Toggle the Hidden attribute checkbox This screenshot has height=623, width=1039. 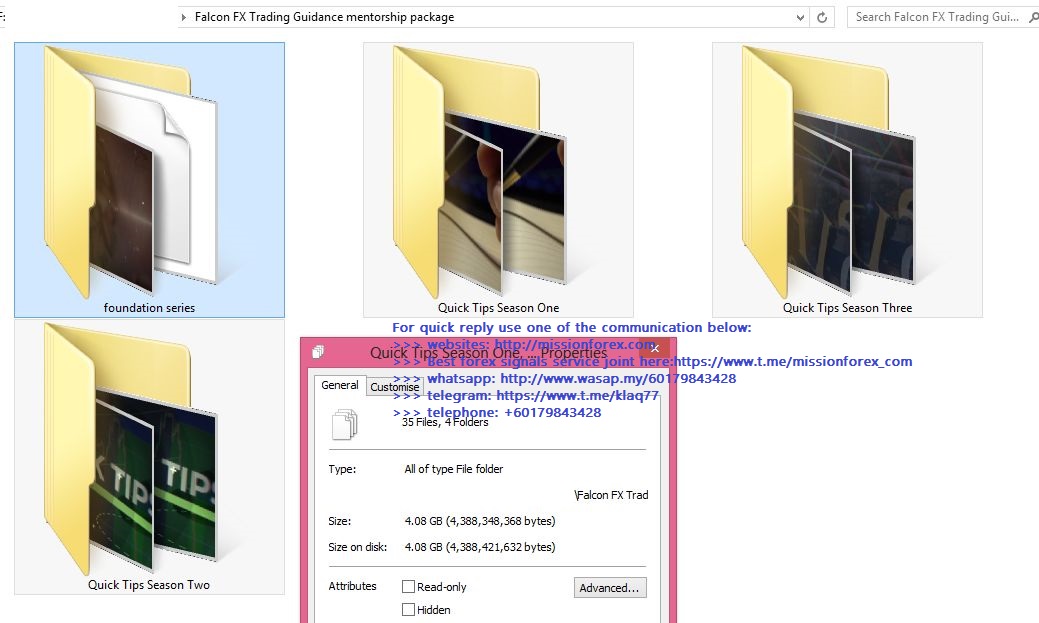coord(408,610)
